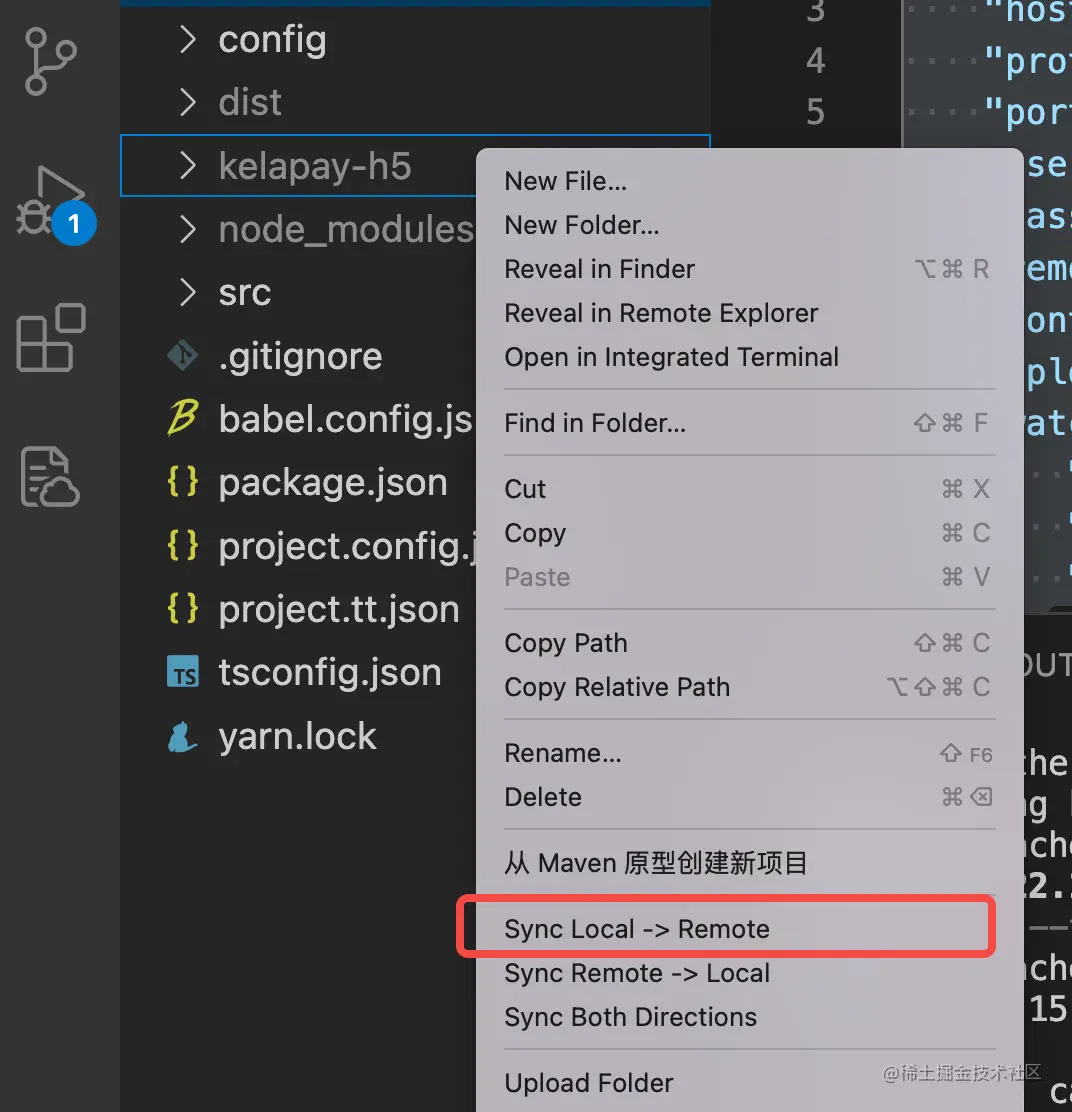Viewport: 1072px width, 1112px height.
Task: Select the kelapay-h5 folder name
Action: tap(315, 167)
